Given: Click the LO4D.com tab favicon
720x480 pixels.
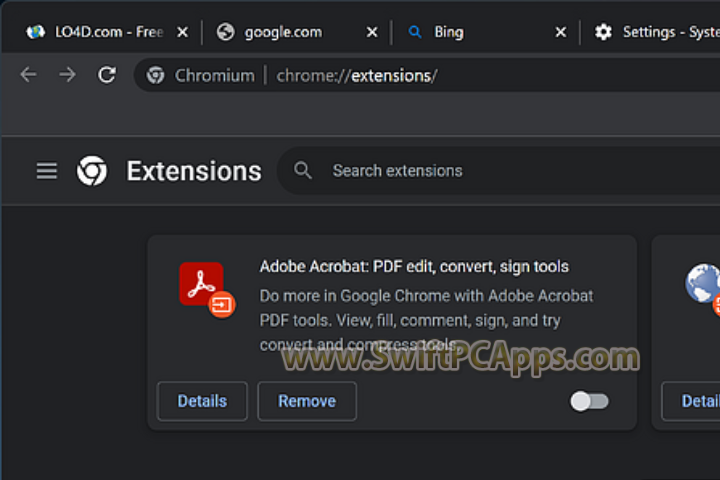Looking at the screenshot, I should coord(35,32).
